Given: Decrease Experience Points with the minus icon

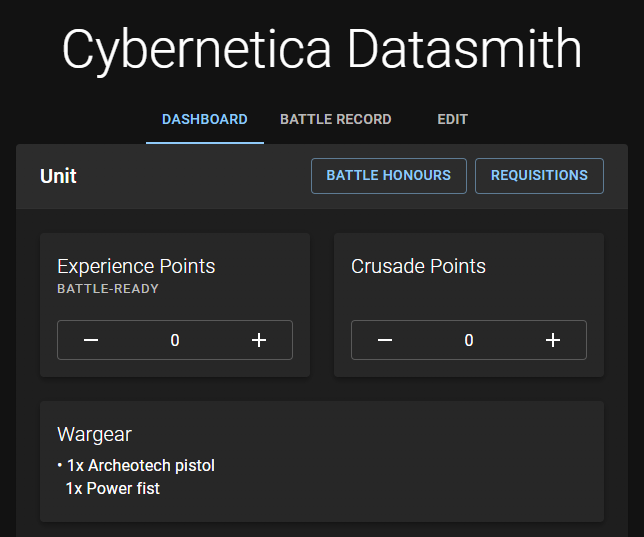Looking at the screenshot, I should coord(91,340).
